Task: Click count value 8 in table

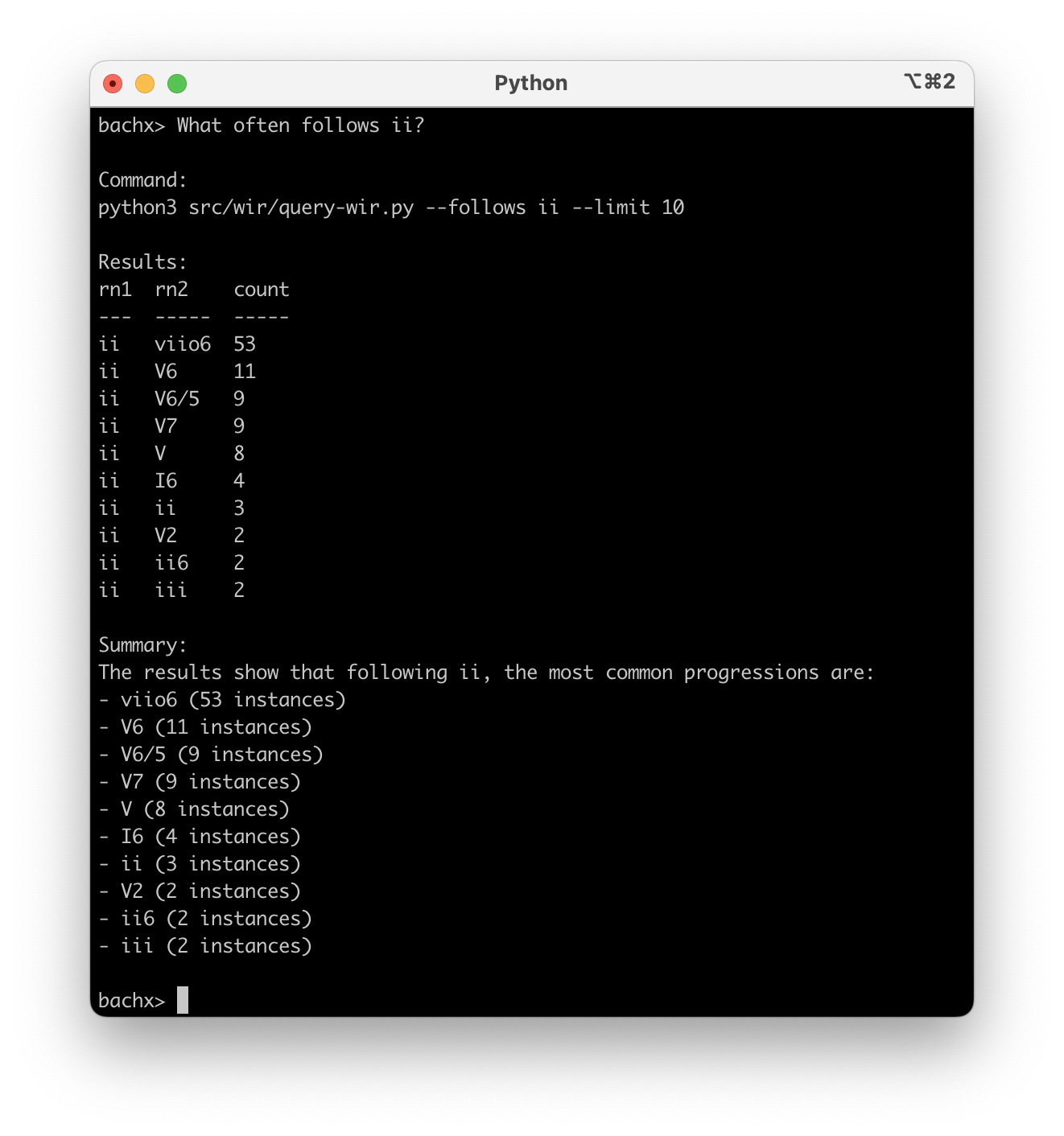Action: 239,454
